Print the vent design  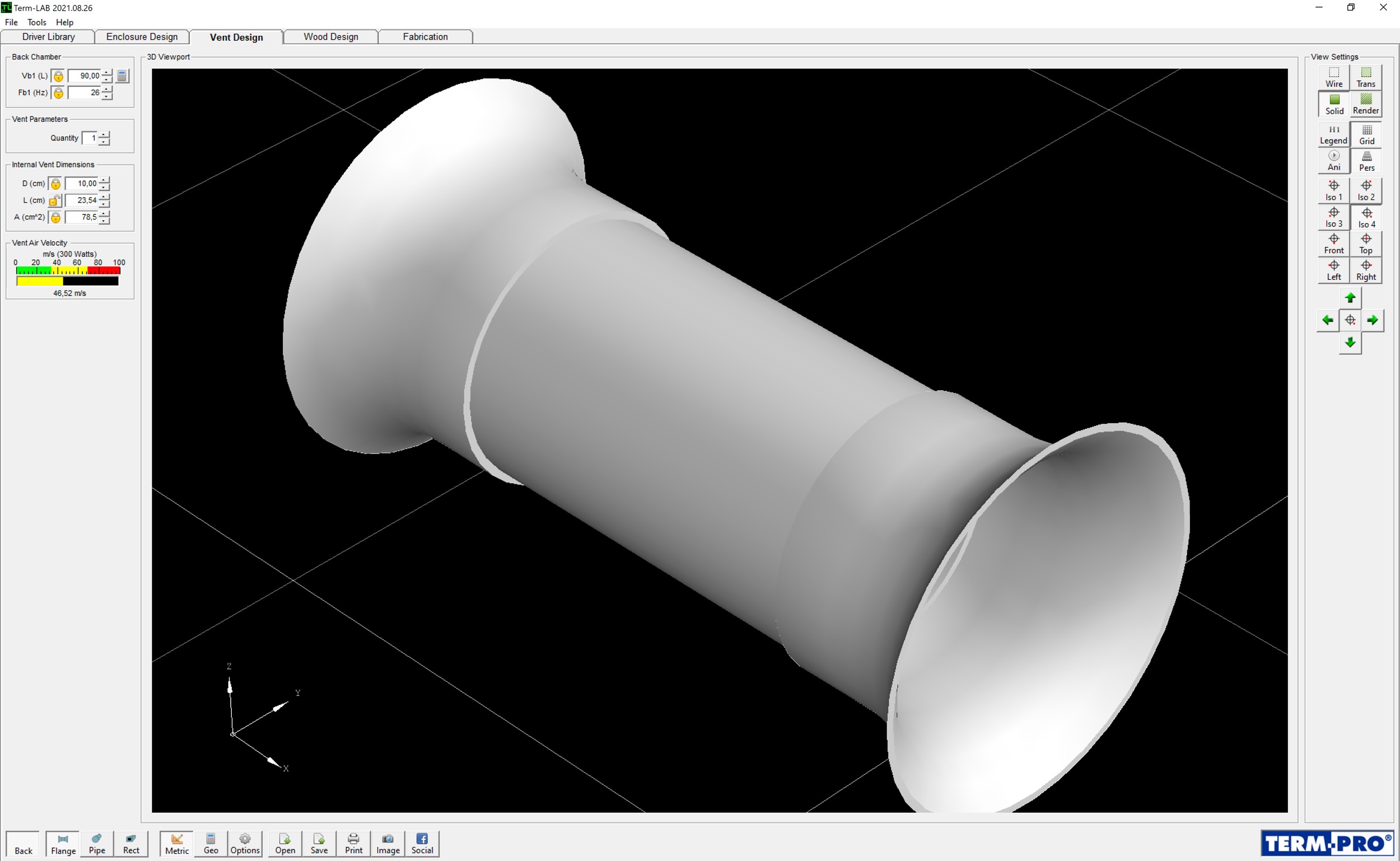(353, 843)
